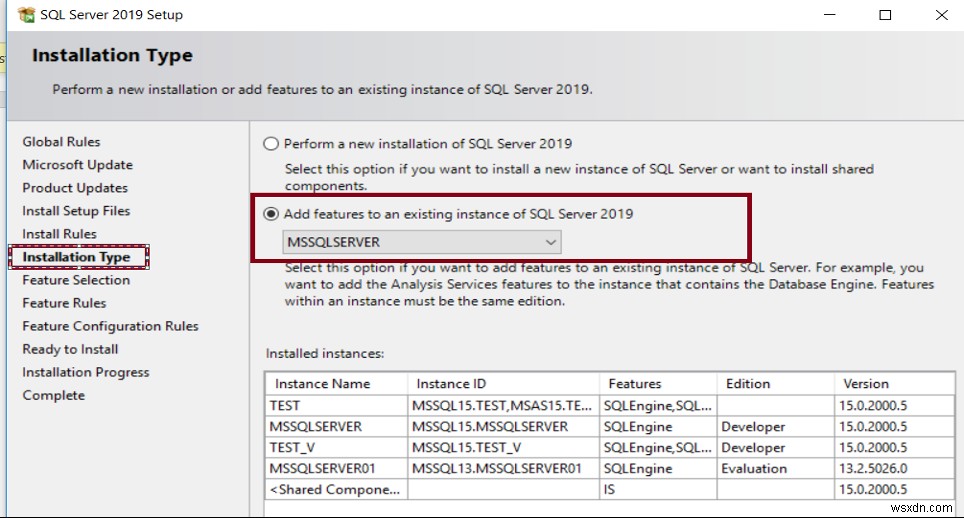Viewport: 964px width, 518px height.
Task: Select the Shared Components row name cell
Action: [336, 489]
